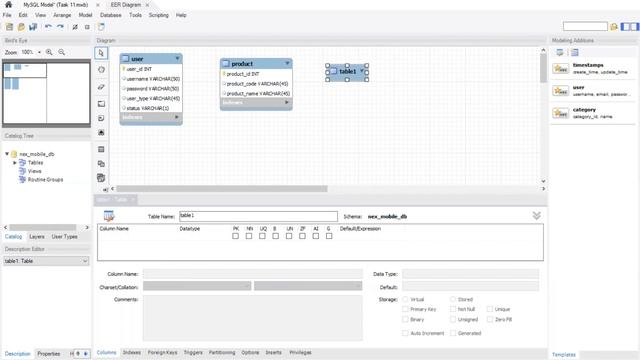Collapse the nex_mobile_db schema node
640x360 pixels.
[x=7, y=154]
